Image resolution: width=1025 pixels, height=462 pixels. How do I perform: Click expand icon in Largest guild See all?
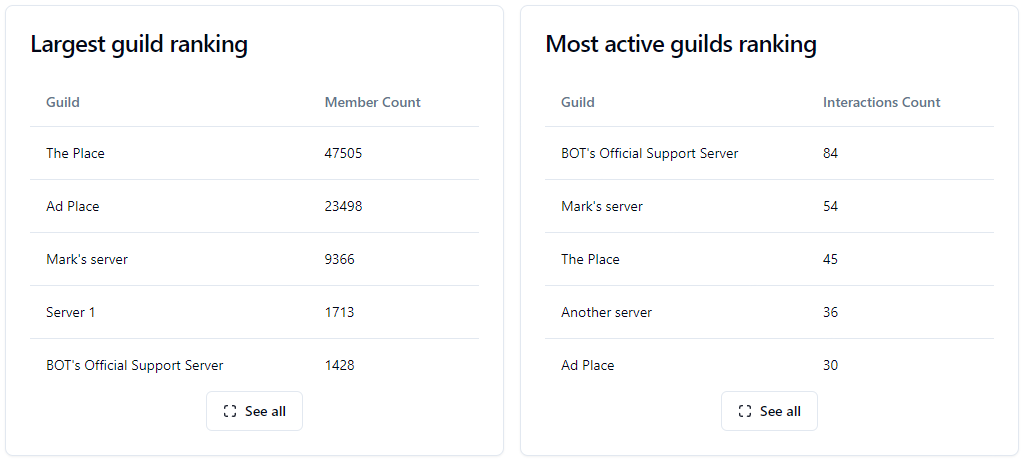click(230, 411)
